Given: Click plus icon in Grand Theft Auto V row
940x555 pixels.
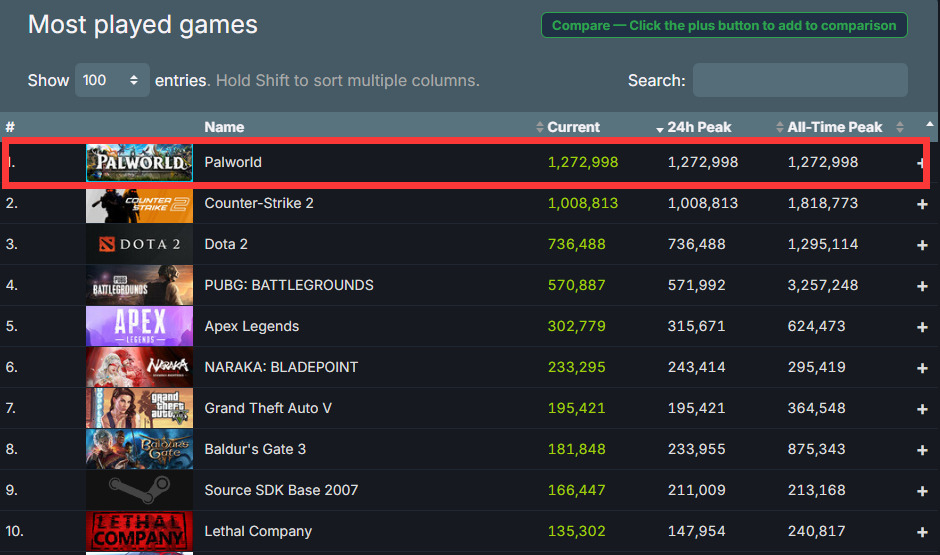Looking at the screenshot, I should pos(922,409).
